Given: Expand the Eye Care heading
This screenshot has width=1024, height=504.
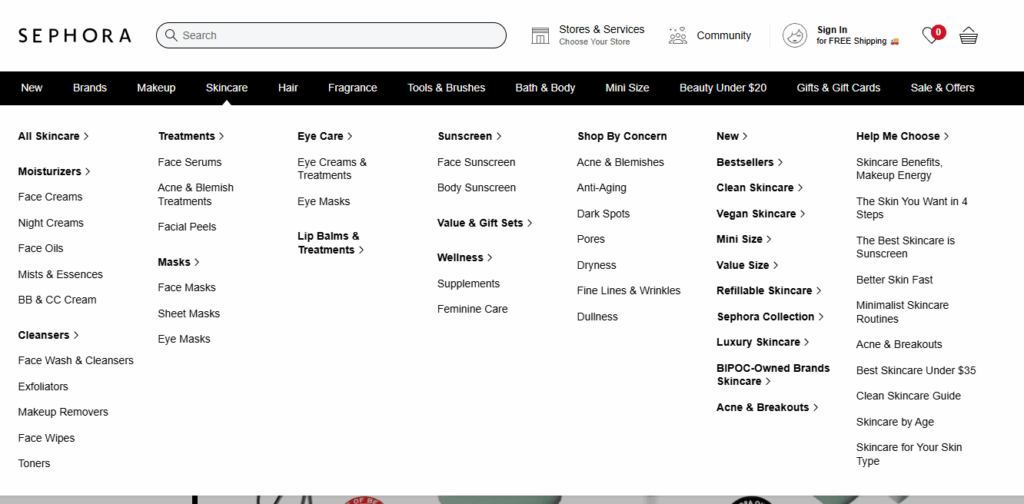Looking at the screenshot, I should (325, 136).
